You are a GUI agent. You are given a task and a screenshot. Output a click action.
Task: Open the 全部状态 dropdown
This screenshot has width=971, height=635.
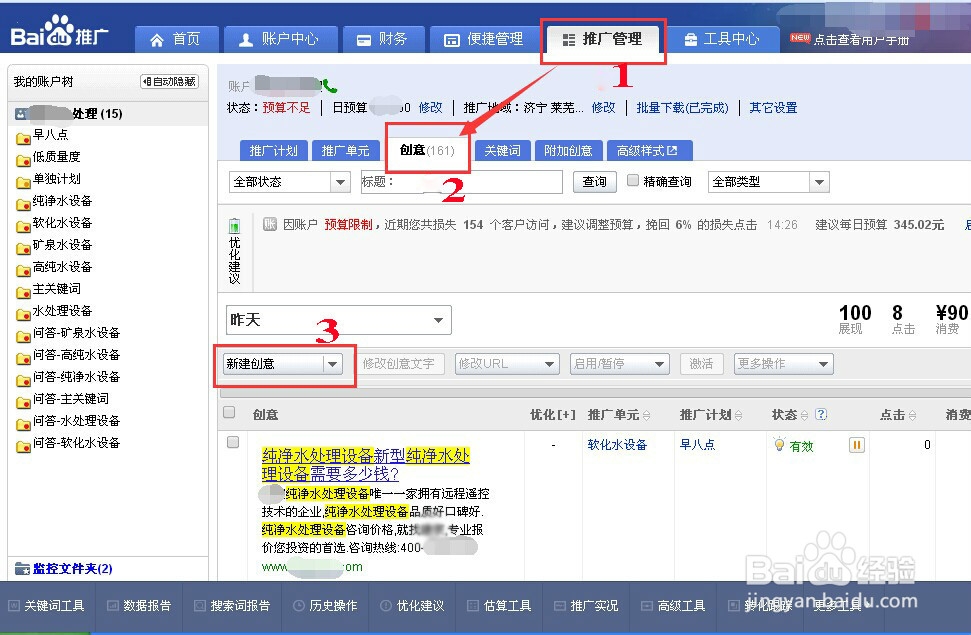[x=289, y=182]
